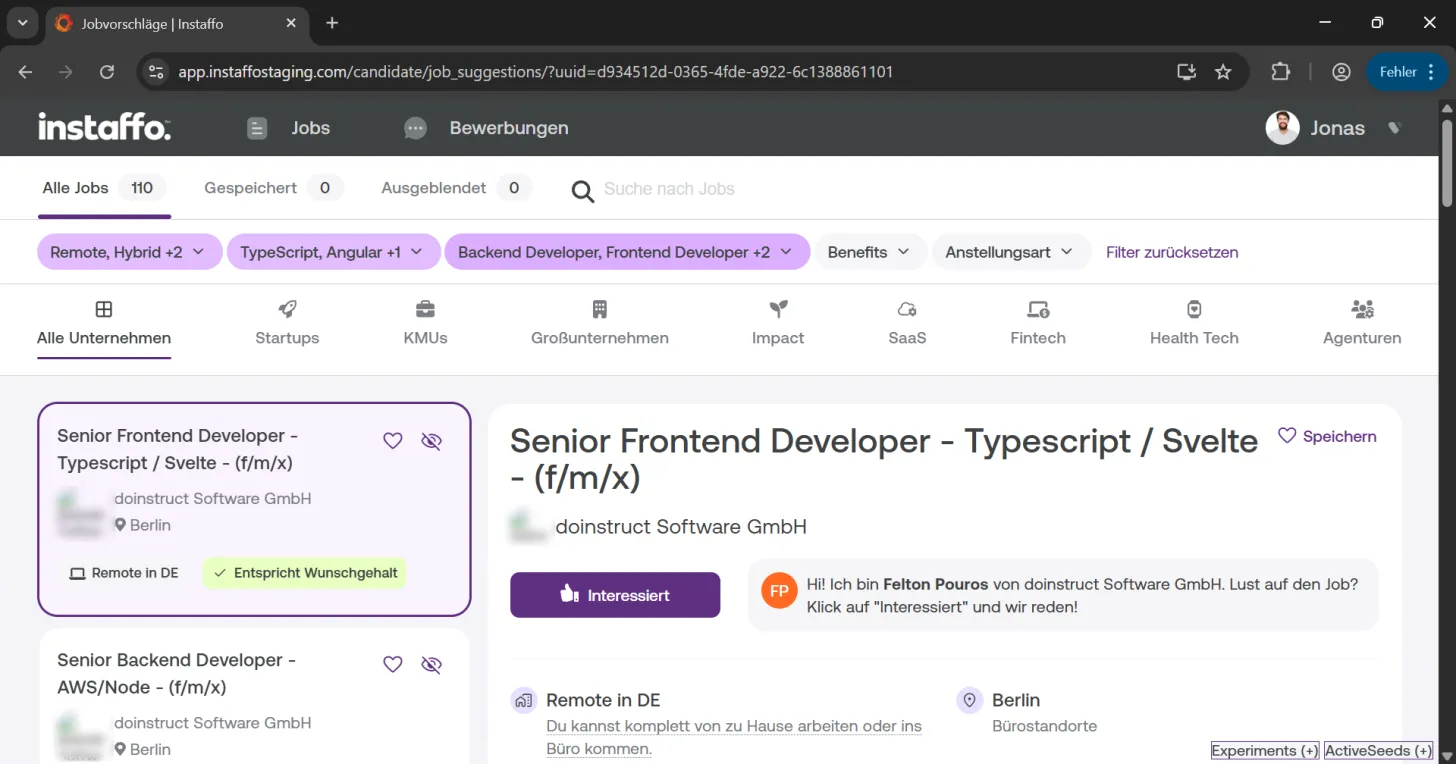Install the app via address bar icon

tap(1187, 72)
